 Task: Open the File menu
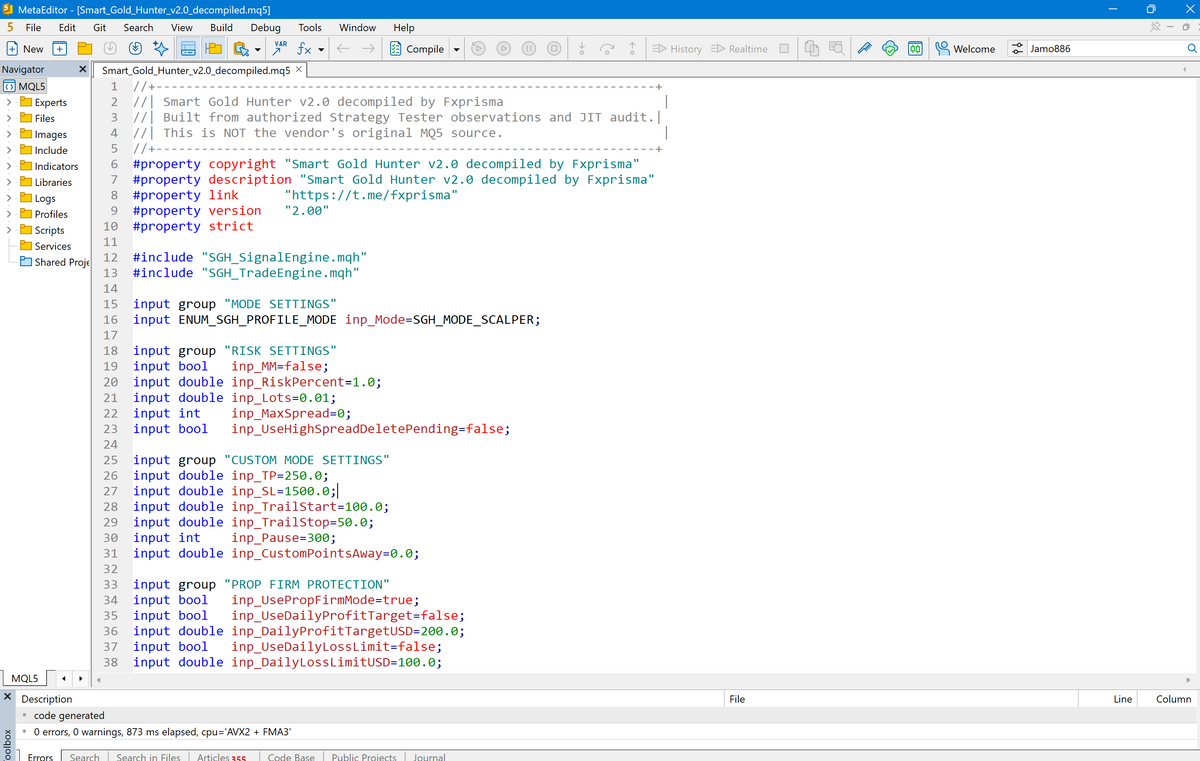click(x=33, y=28)
